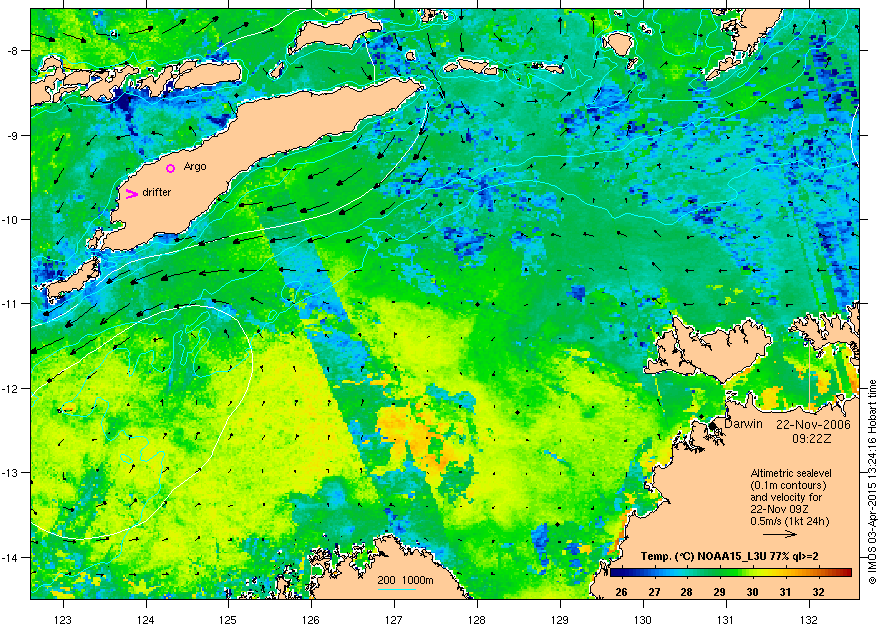This screenshot has width=880, height=630.
Task: Click the latitude axis label '-12'
Action: coord(11,388)
